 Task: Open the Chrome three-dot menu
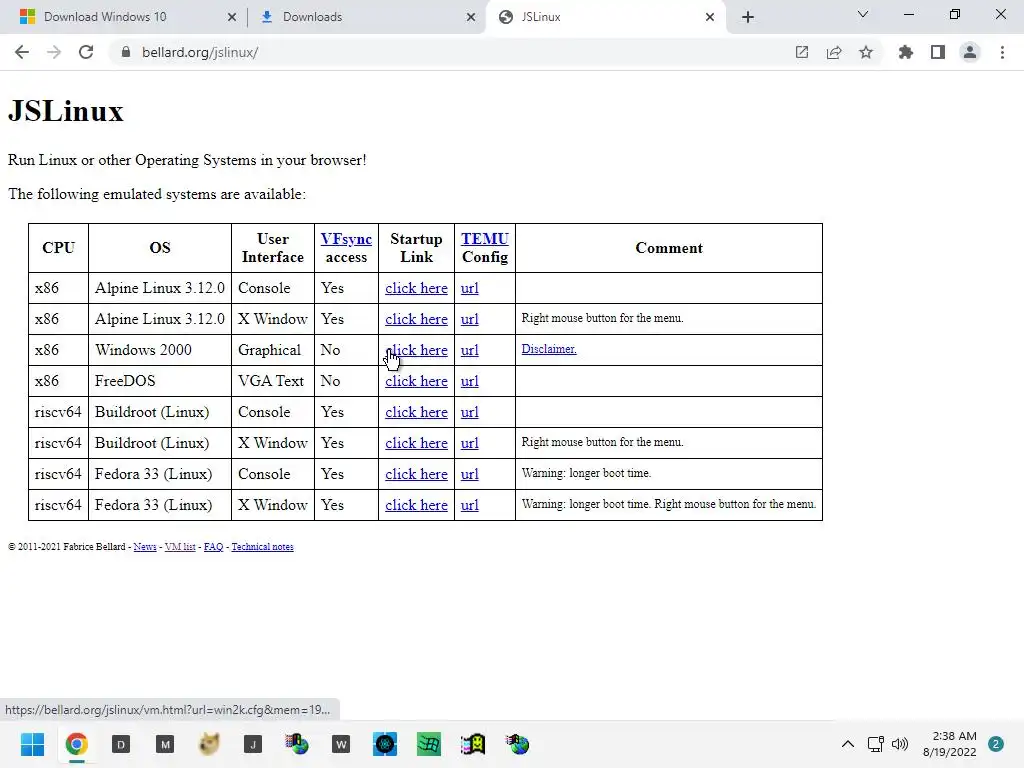[x=1002, y=52]
